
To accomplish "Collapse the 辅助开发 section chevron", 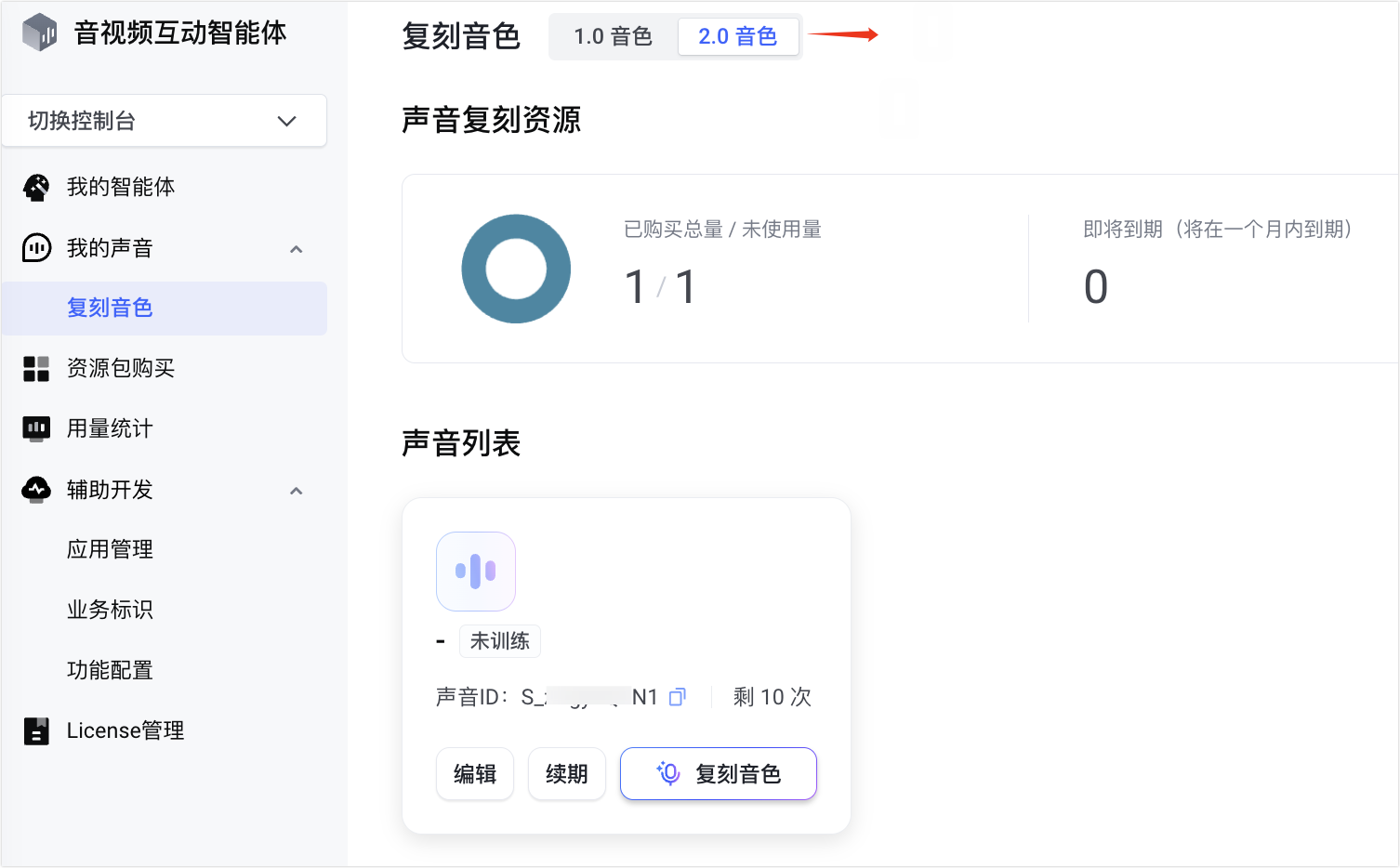I will (x=297, y=491).
